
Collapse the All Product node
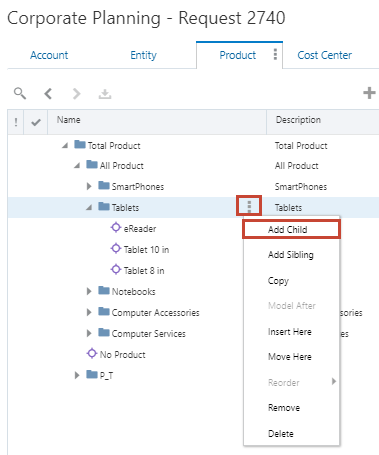(x=77, y=165)
